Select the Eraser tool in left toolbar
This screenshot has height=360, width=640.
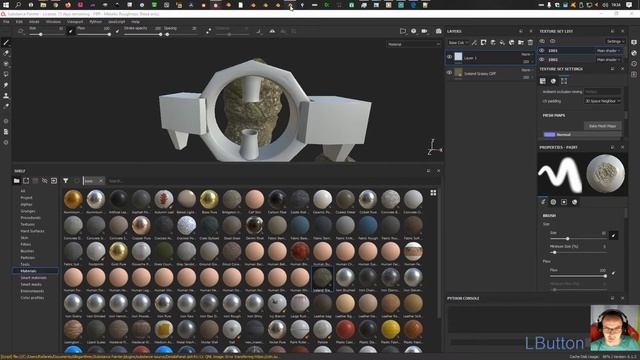tap(6, 53)
